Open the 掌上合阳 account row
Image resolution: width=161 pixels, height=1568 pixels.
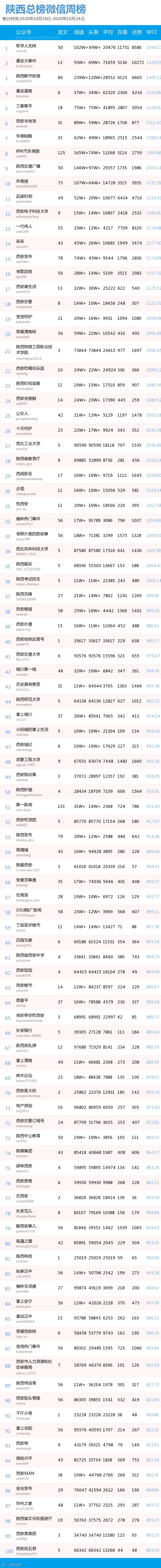pyautogui.click(x=80, y=1430)
